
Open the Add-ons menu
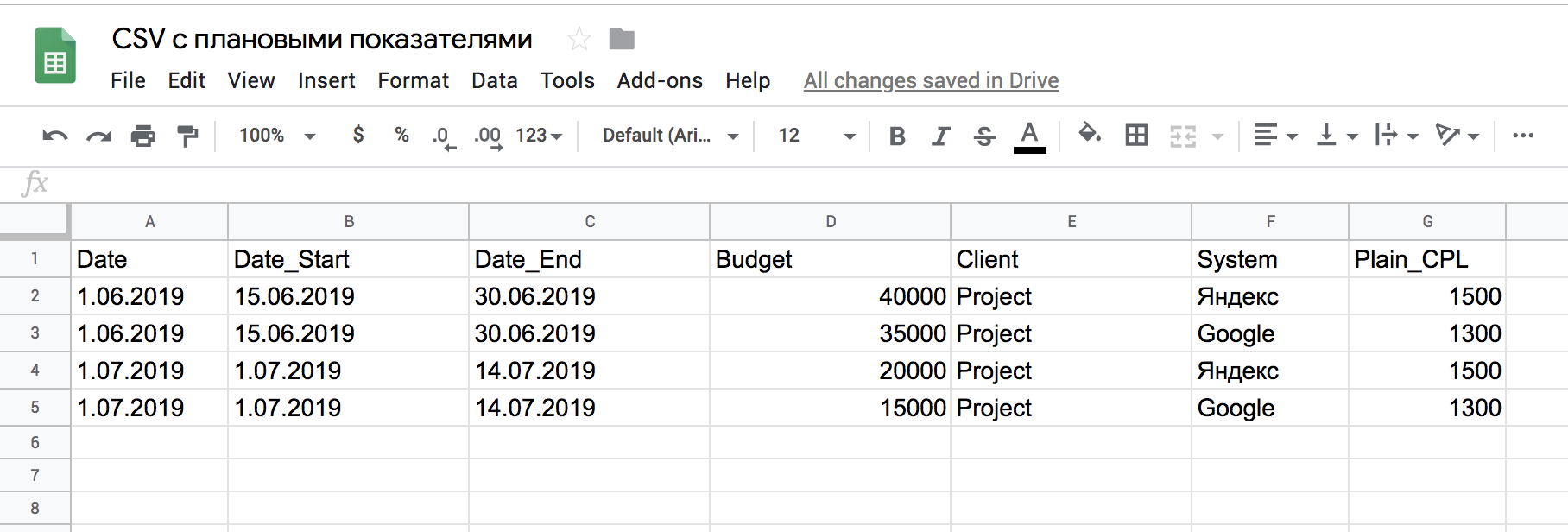pos(660,80)
